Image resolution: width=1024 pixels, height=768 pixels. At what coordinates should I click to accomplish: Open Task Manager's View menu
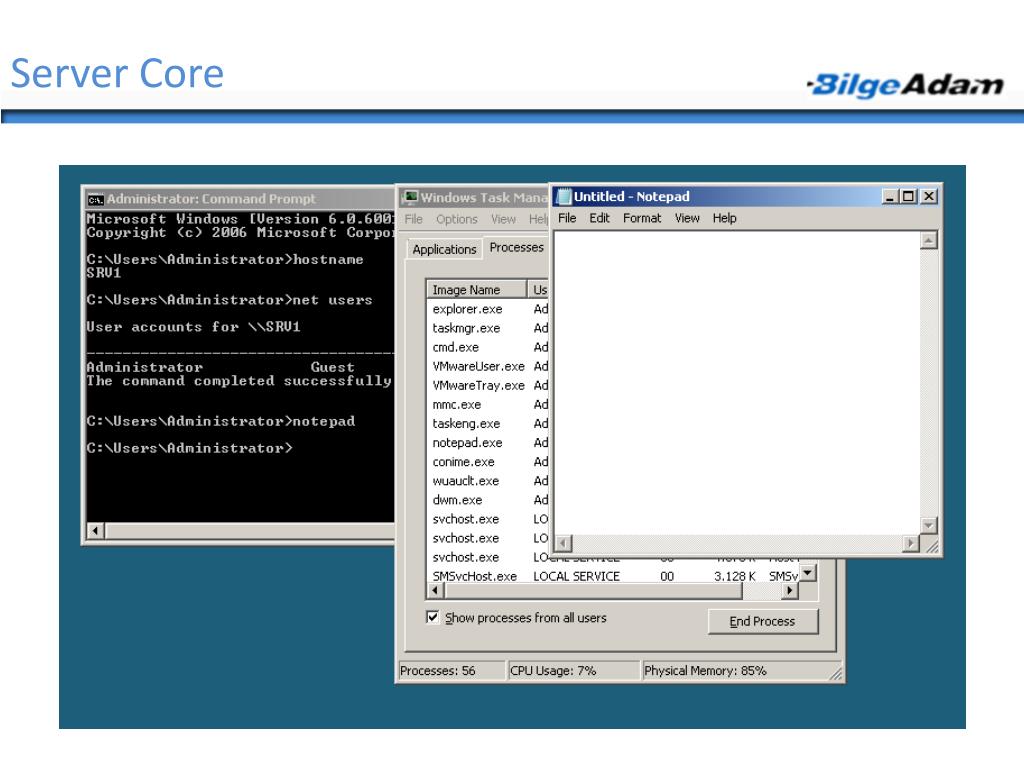pos(504,219)
